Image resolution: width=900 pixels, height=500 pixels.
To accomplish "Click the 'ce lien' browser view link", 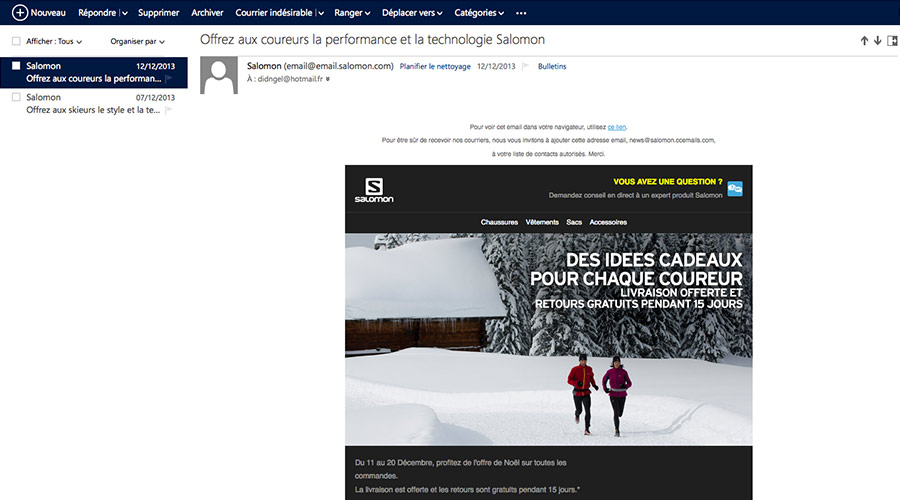I will coord(617,127).
